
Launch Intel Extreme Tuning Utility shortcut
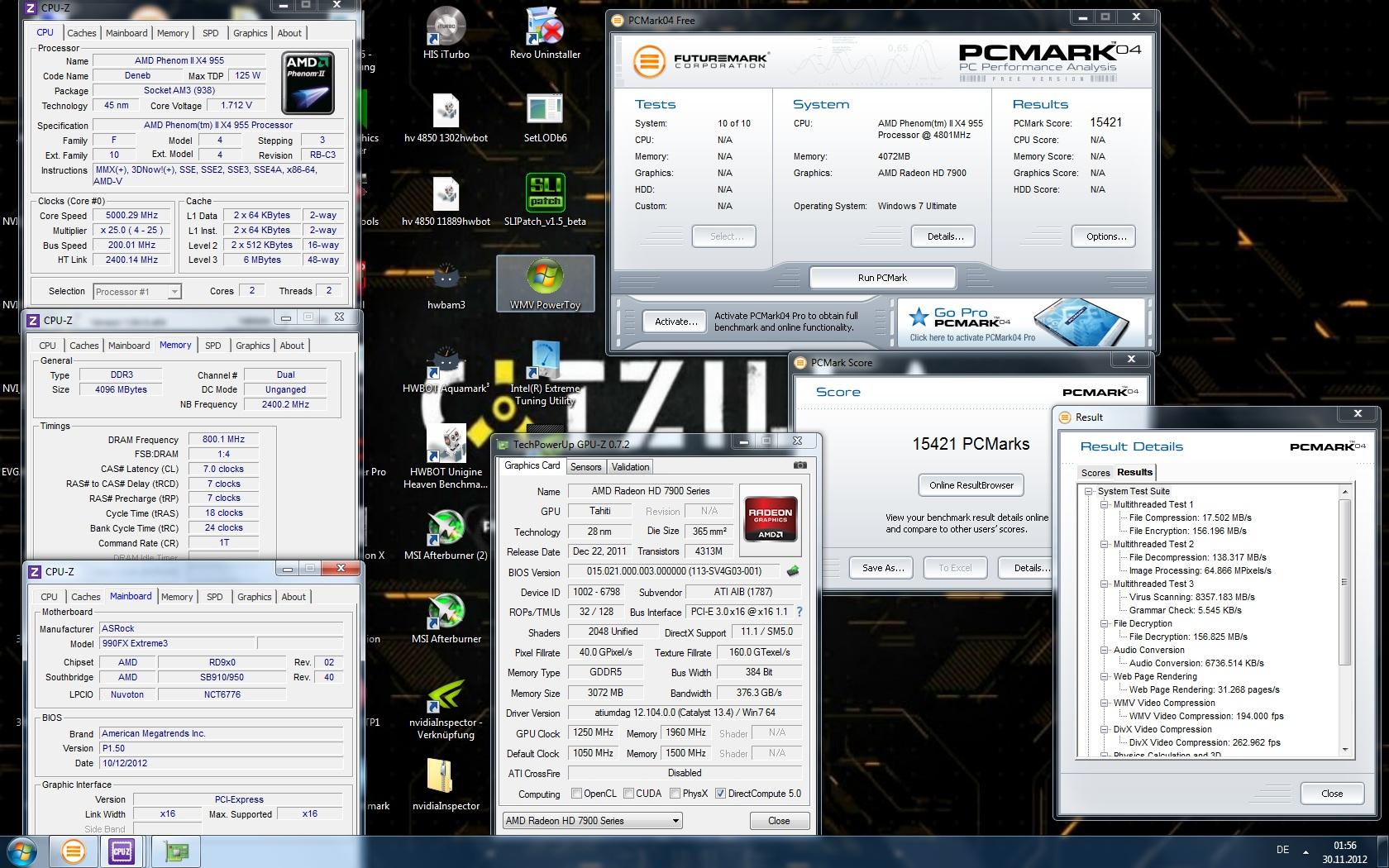(545, 374)
